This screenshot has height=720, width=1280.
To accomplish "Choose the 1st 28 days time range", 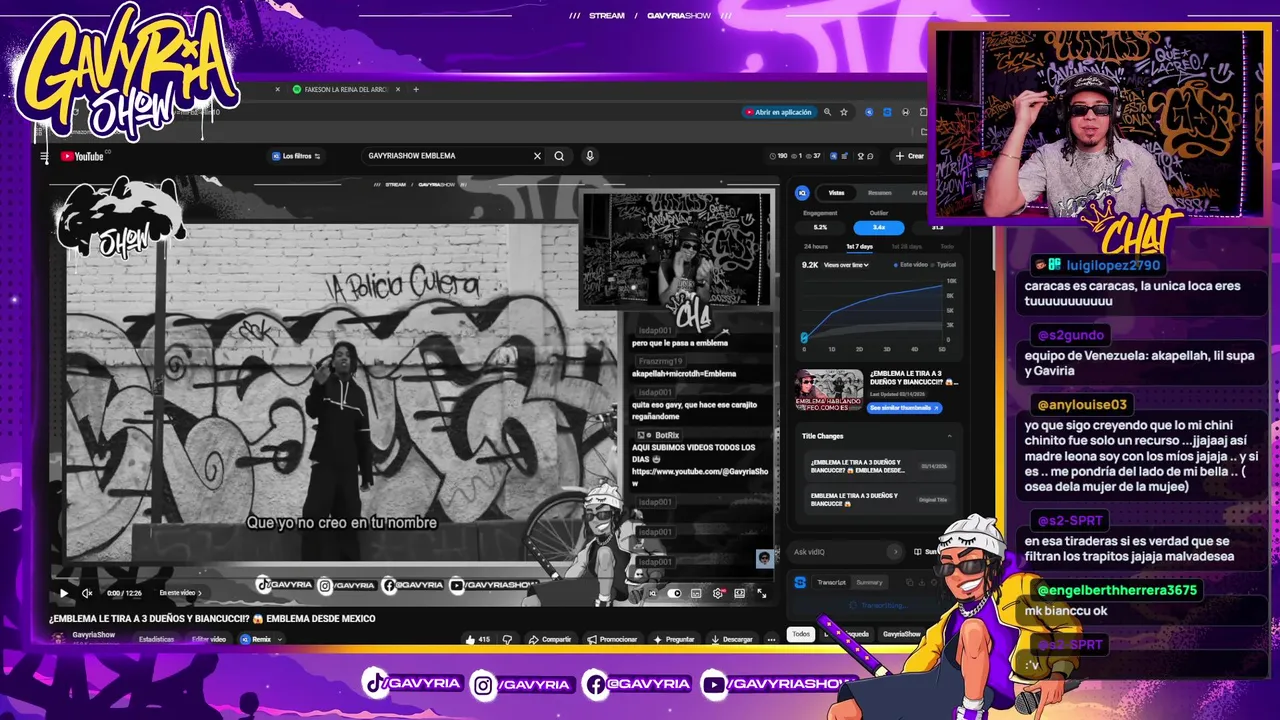I will 905,246.
